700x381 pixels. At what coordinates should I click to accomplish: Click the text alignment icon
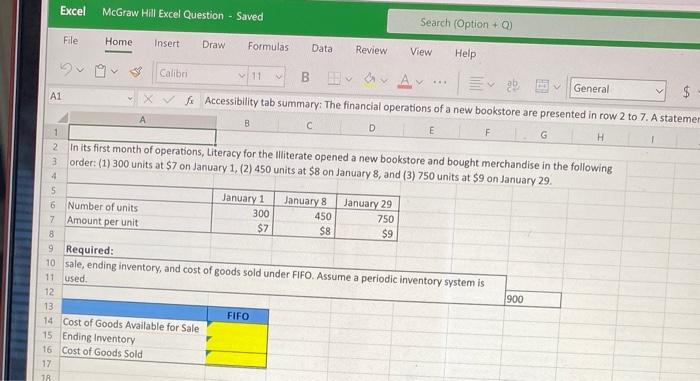(476, 84)
